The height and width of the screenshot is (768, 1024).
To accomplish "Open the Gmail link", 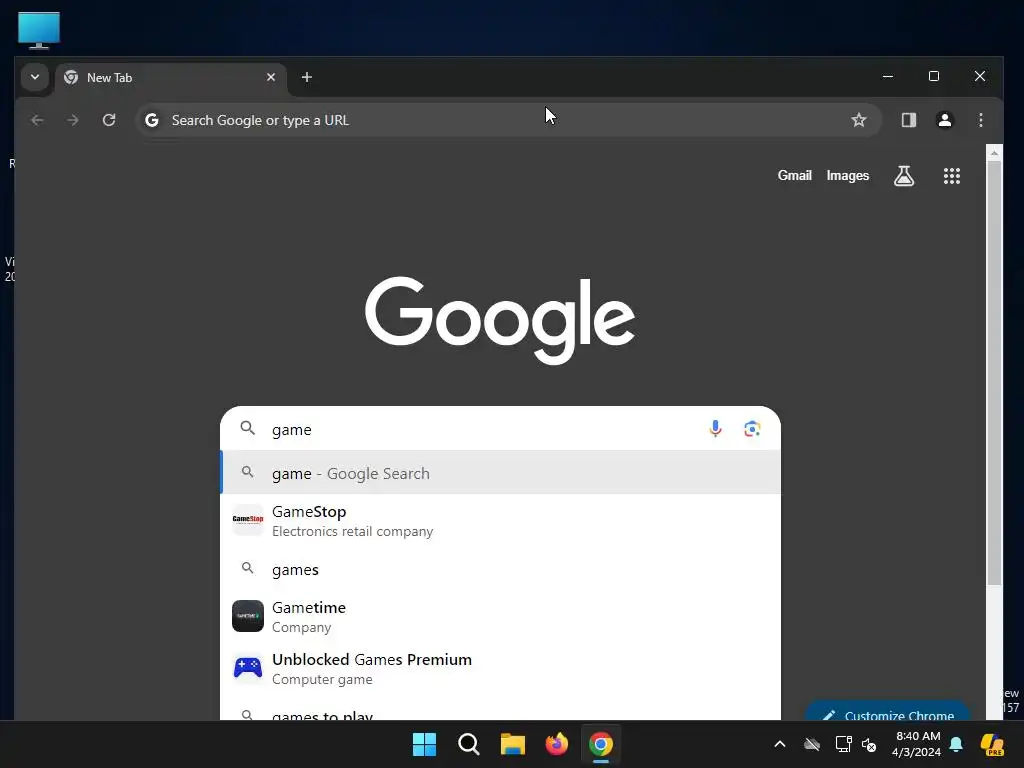I will click(x=794, y=176).
